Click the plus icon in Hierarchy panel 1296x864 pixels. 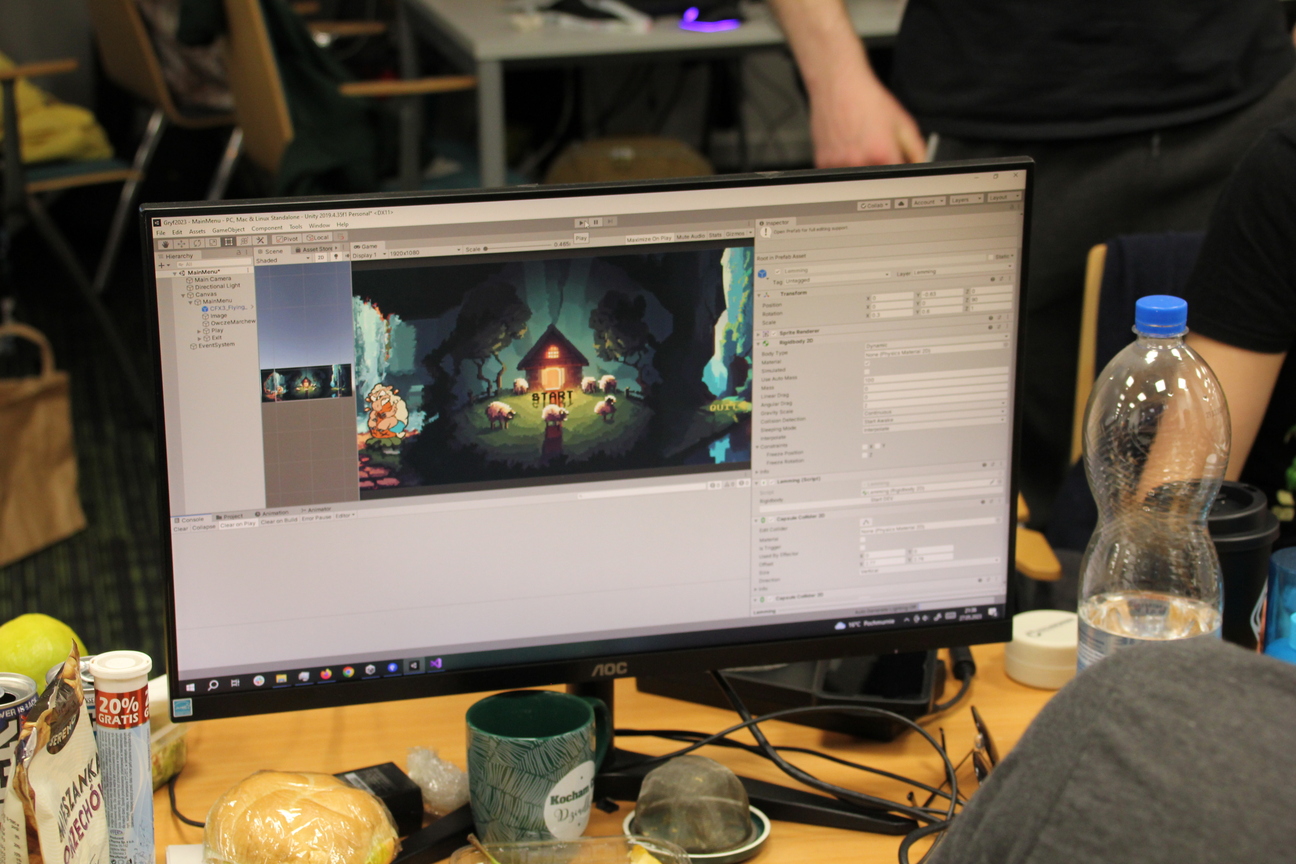click(161, 265)
